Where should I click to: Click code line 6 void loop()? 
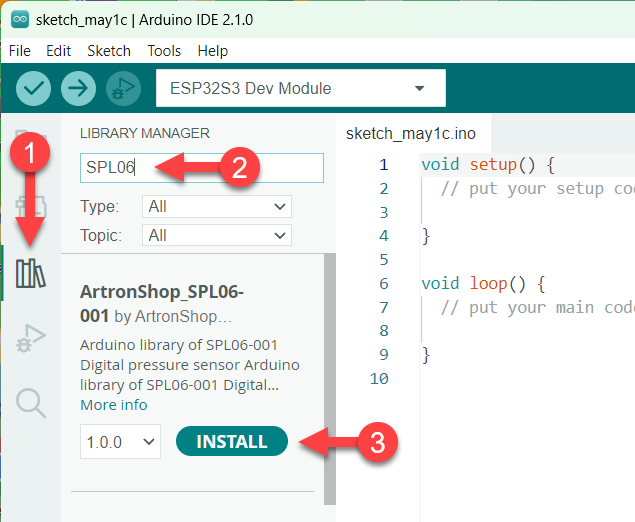pos(483,283)
